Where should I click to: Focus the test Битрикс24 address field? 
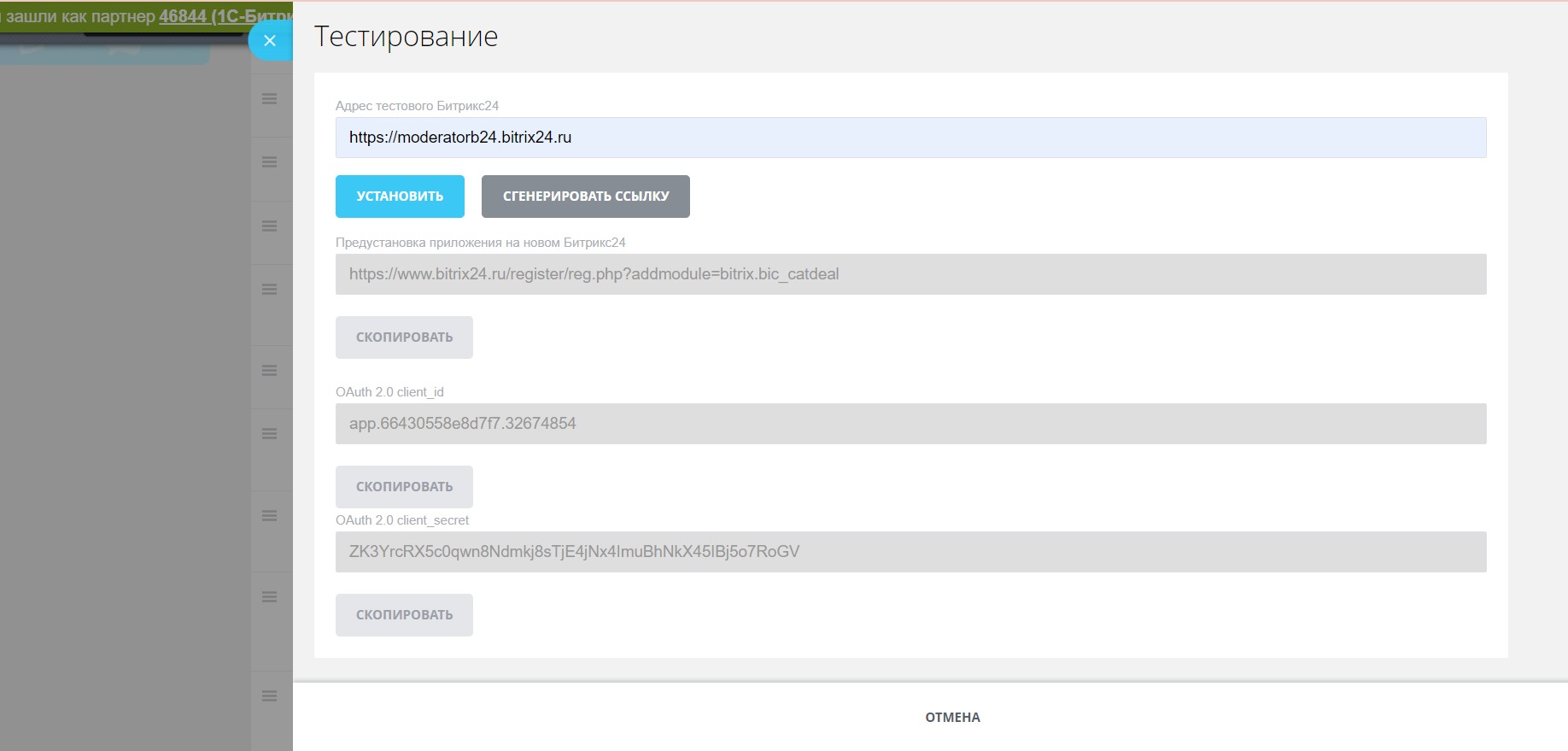[910, 138]
